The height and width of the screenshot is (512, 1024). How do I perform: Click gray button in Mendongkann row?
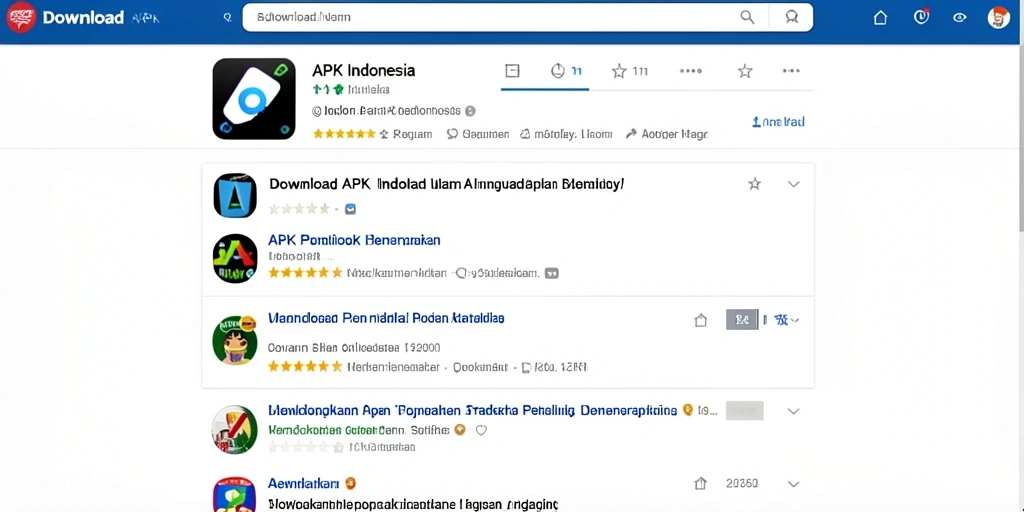click(744, 411)
